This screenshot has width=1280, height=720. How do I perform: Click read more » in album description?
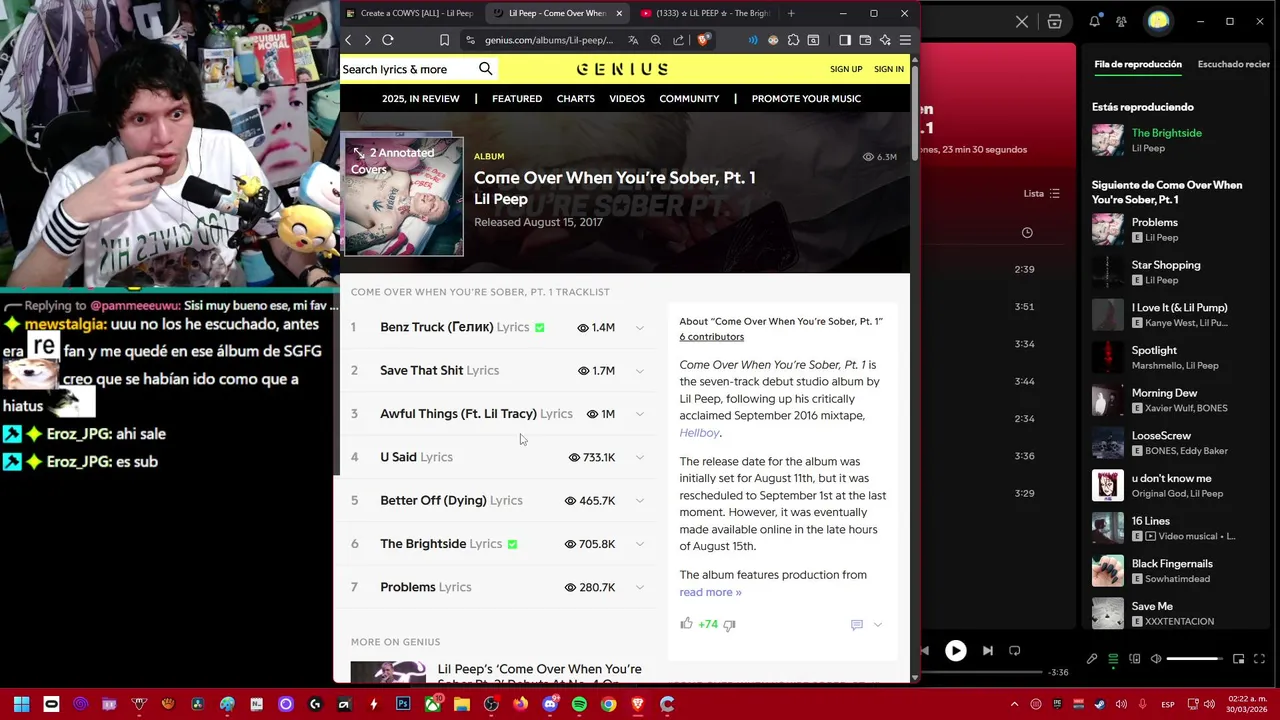pos(710,592)
